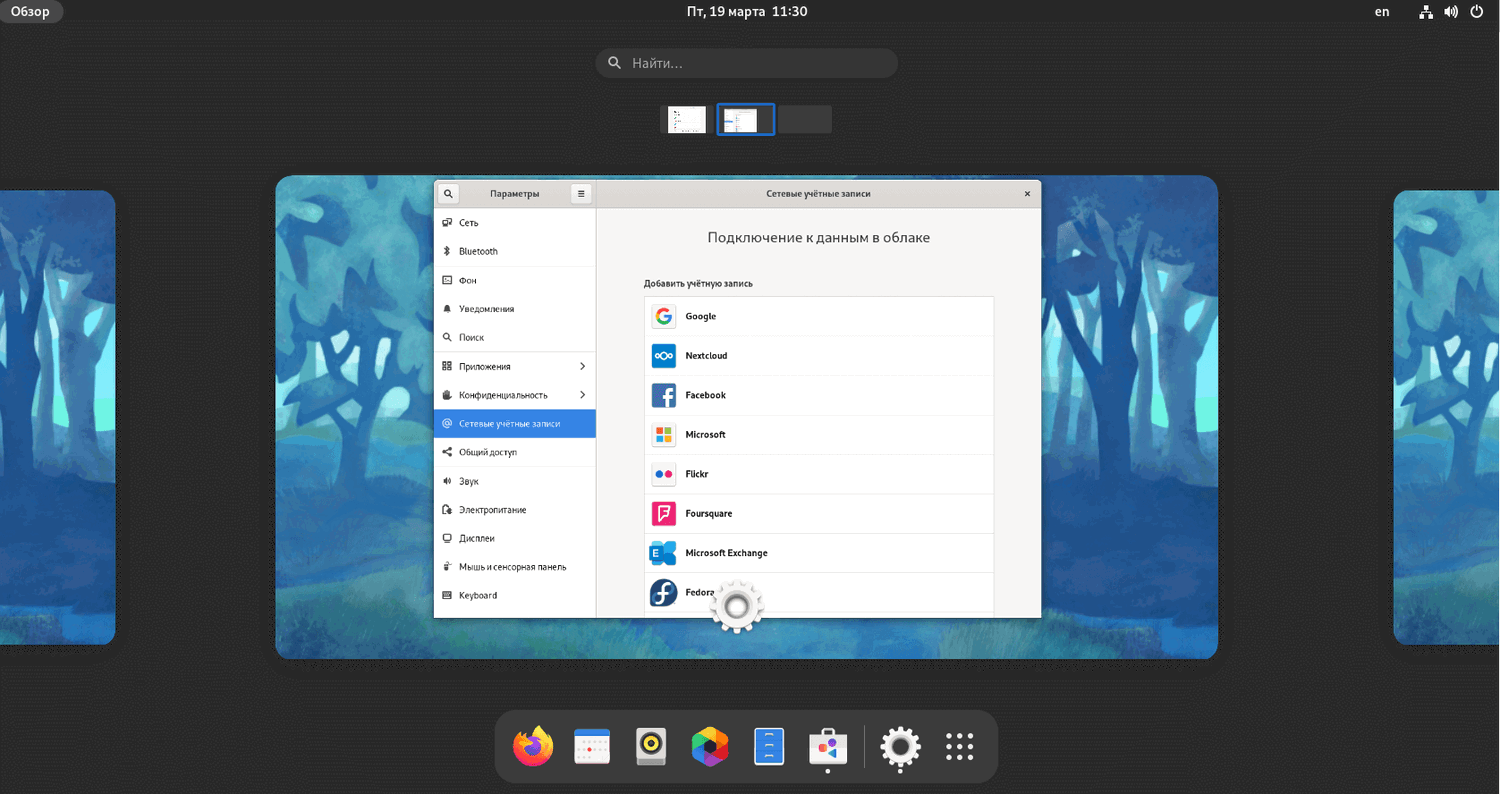Select the highlighted second workspace thumbnail
Image resolution: width=1500 pixels, height=794 pixels.
click(x=746, y=120)
